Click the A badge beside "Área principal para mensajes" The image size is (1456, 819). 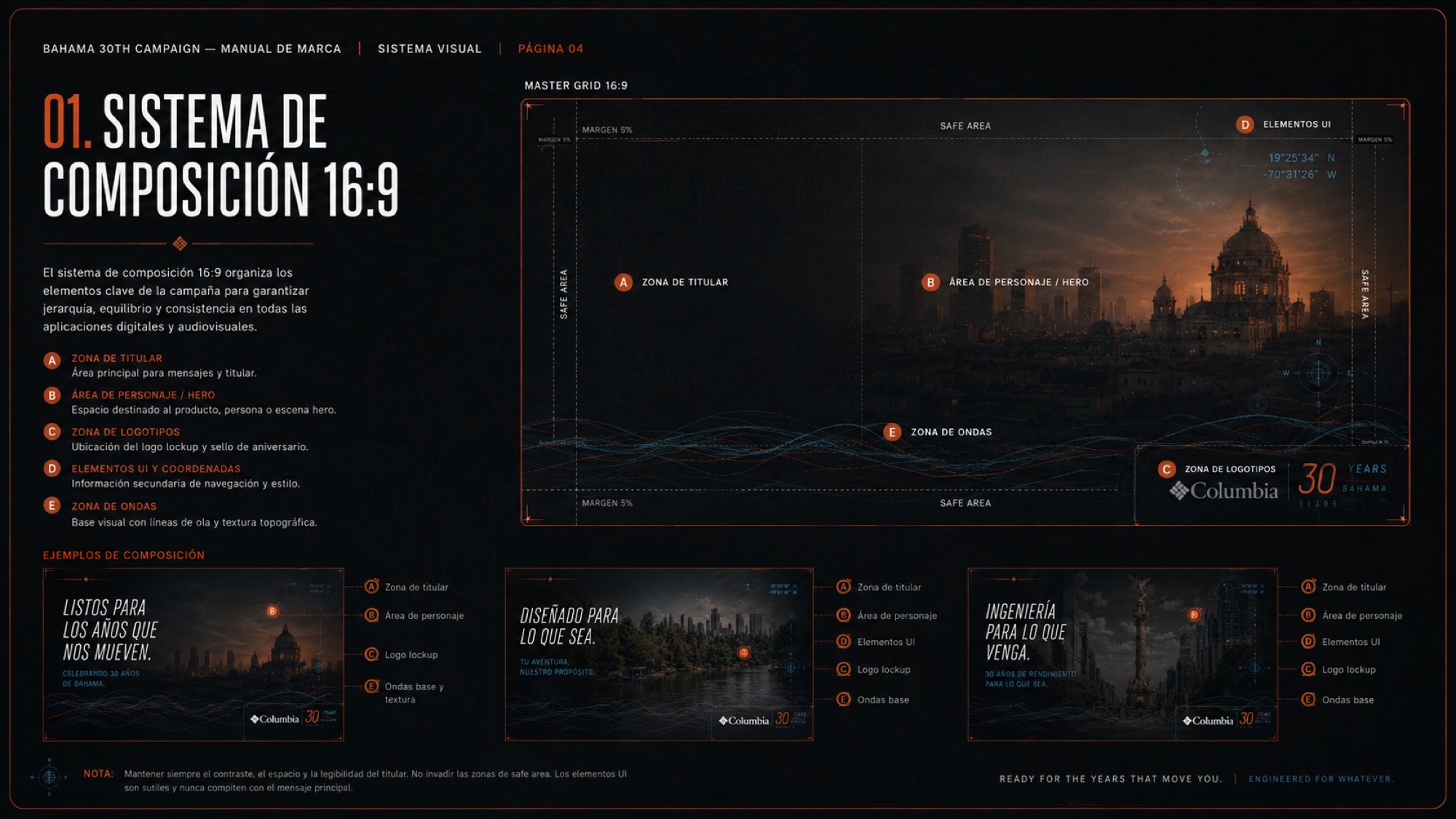(52, 360)
